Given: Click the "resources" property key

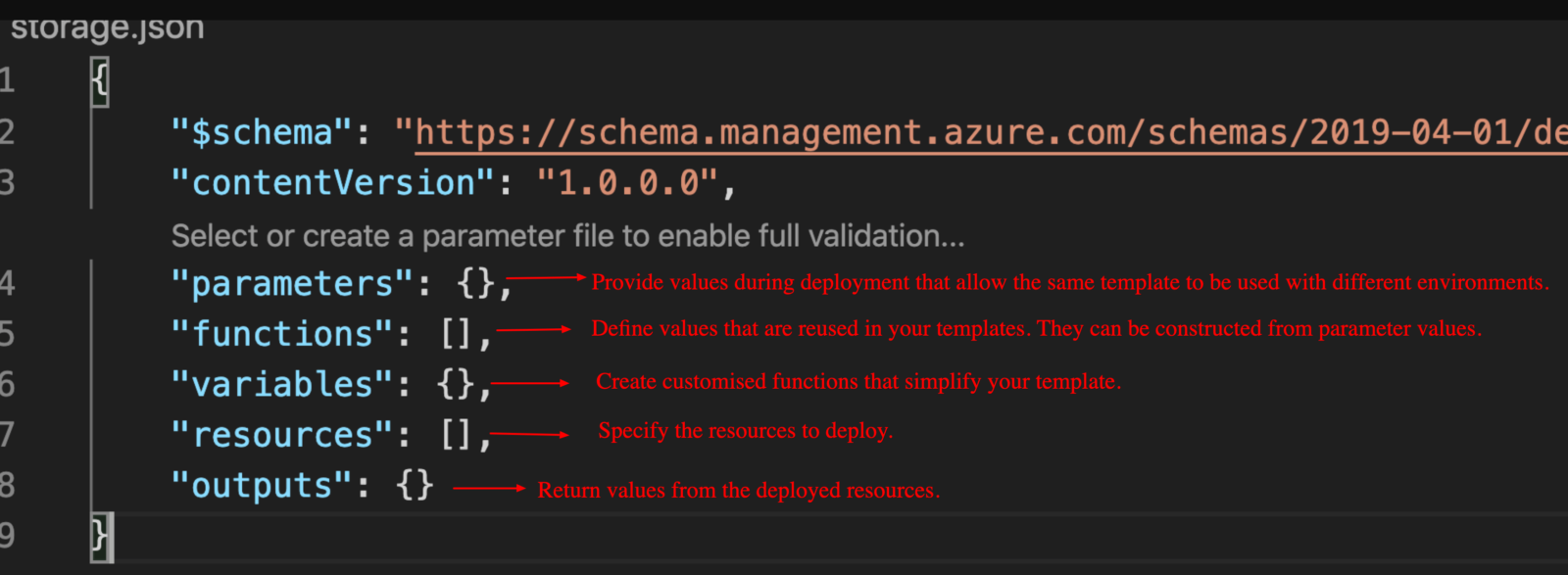Looking at the screenshot, I should [281, 434].
